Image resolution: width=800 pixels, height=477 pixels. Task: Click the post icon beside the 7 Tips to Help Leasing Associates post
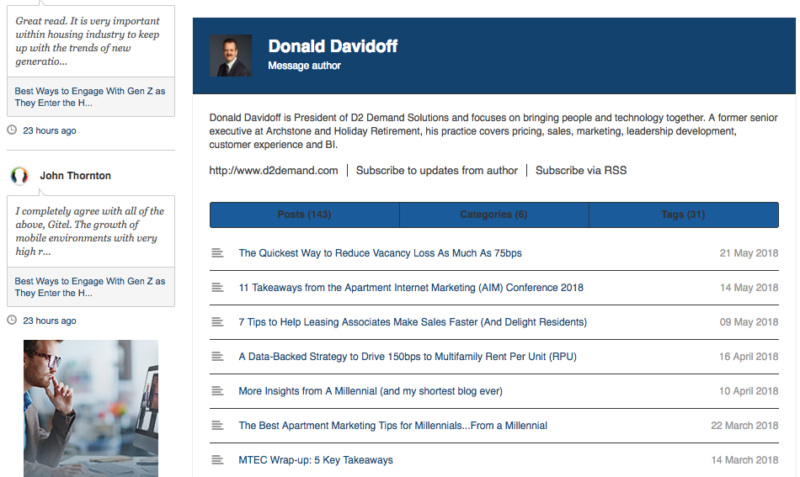[217, 322]
